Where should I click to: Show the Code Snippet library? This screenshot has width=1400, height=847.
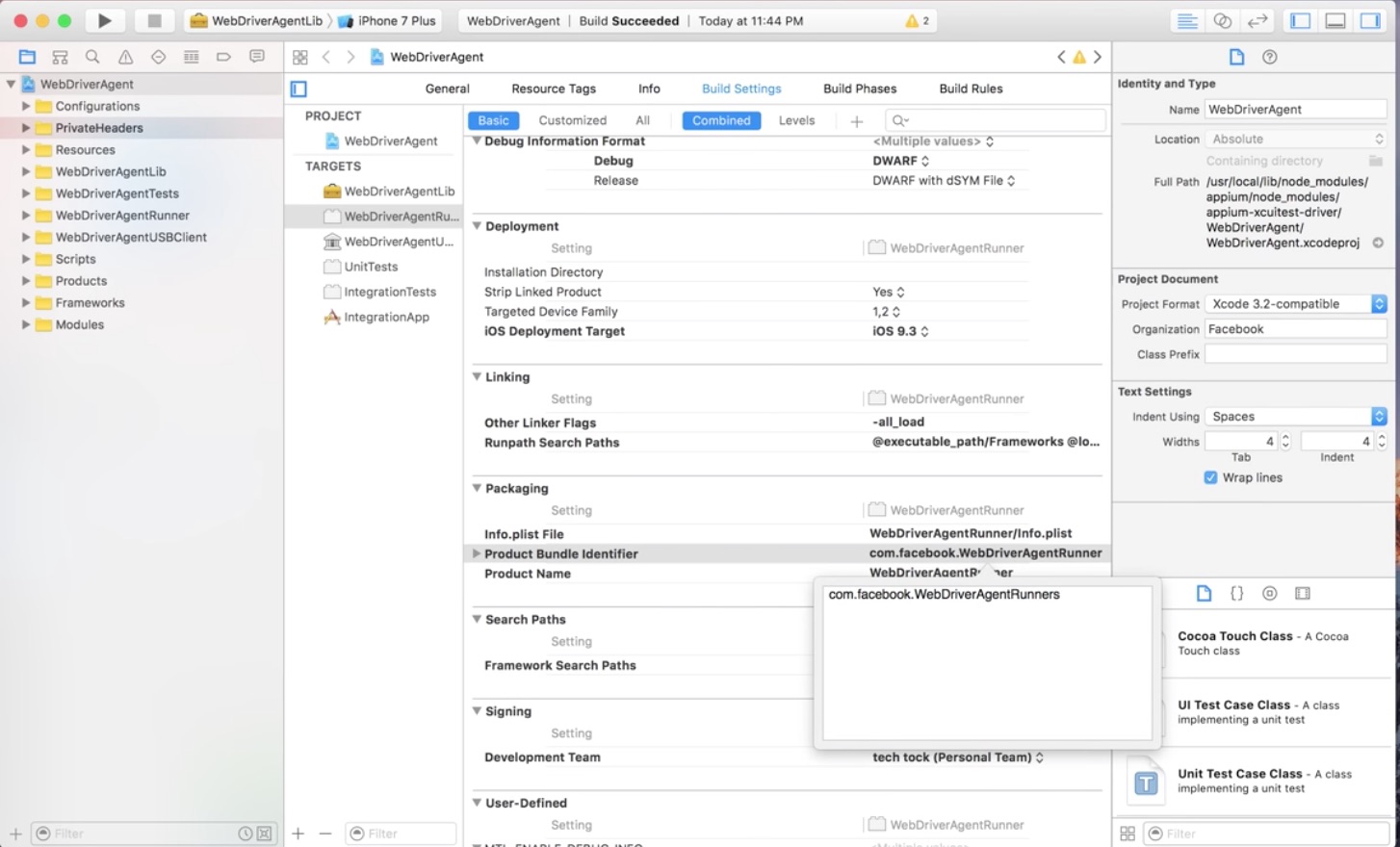(x=1237, y=593)
